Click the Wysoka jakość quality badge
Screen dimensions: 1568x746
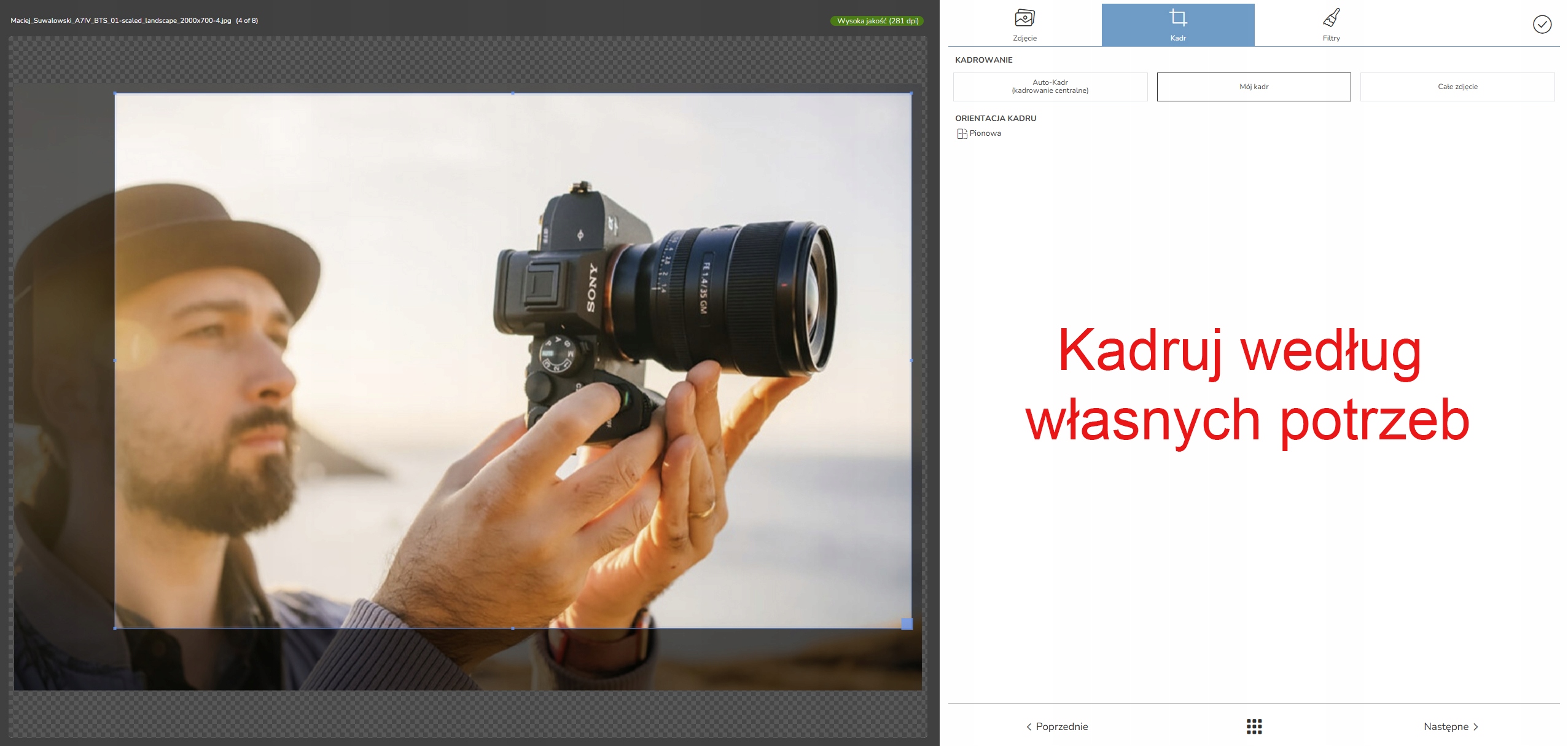(x=877, y=21)
